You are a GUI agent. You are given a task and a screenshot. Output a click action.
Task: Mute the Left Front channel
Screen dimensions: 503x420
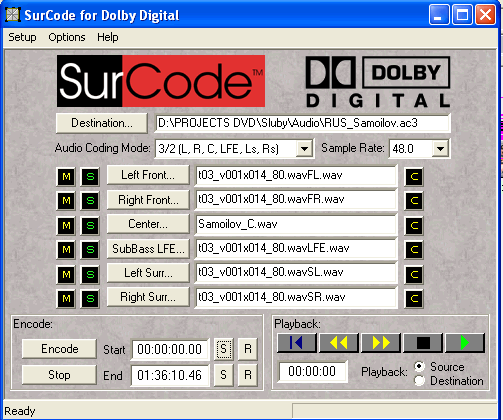(x=66, y=176)
